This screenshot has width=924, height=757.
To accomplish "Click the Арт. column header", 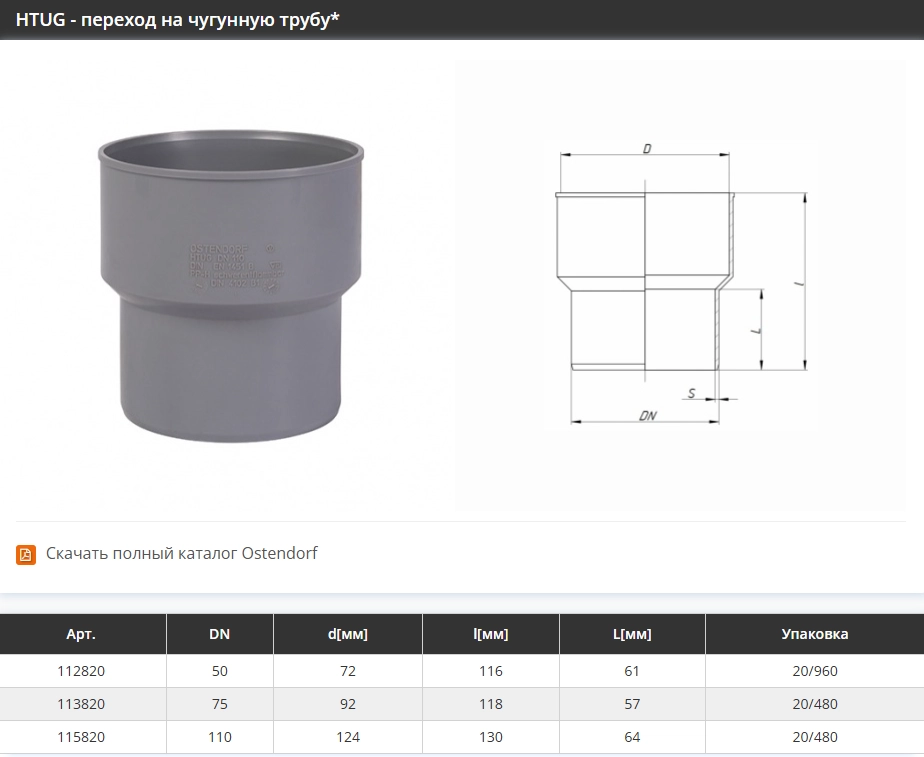I will [81, 634].
